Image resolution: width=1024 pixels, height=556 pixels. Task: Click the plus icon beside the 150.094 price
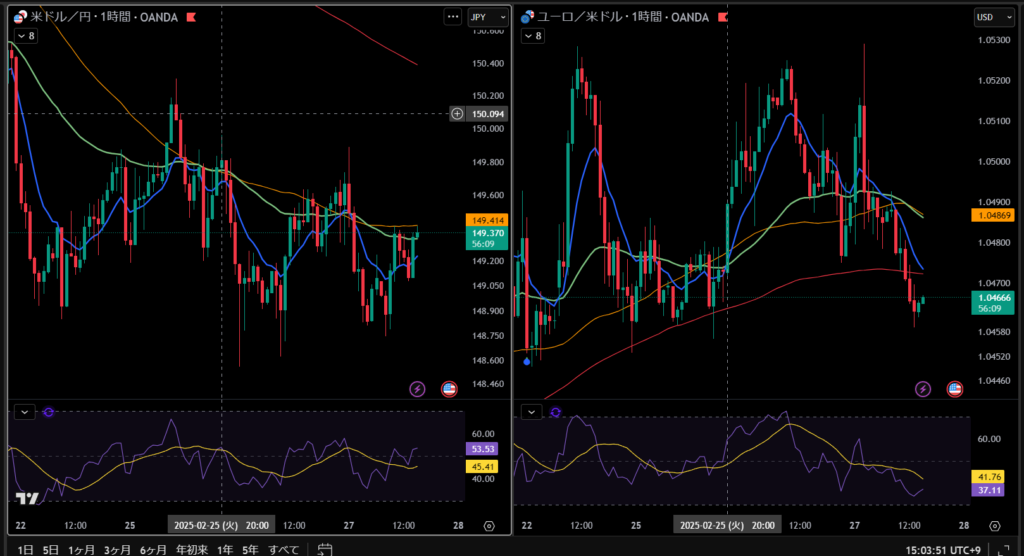[457, 114]
